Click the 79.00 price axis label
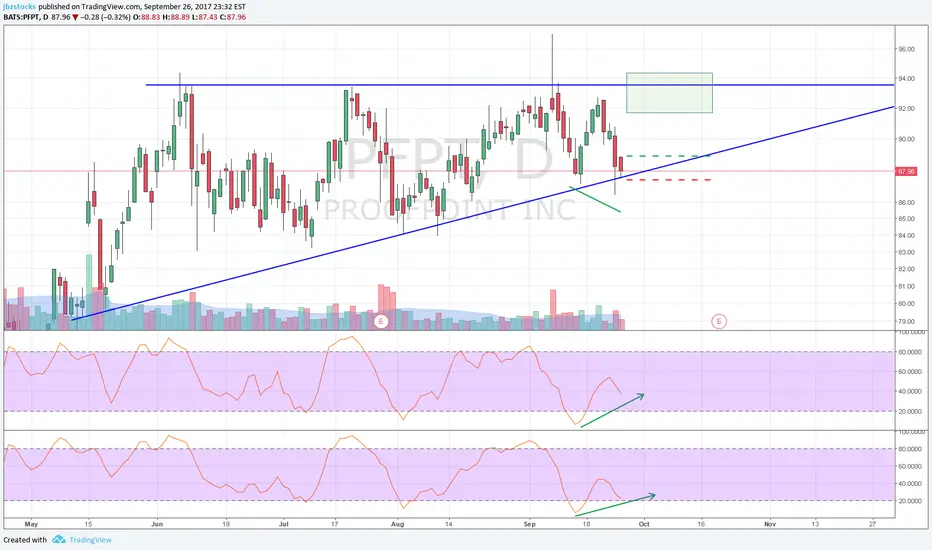This screenshot has width=932, height=550. point(906,322)
